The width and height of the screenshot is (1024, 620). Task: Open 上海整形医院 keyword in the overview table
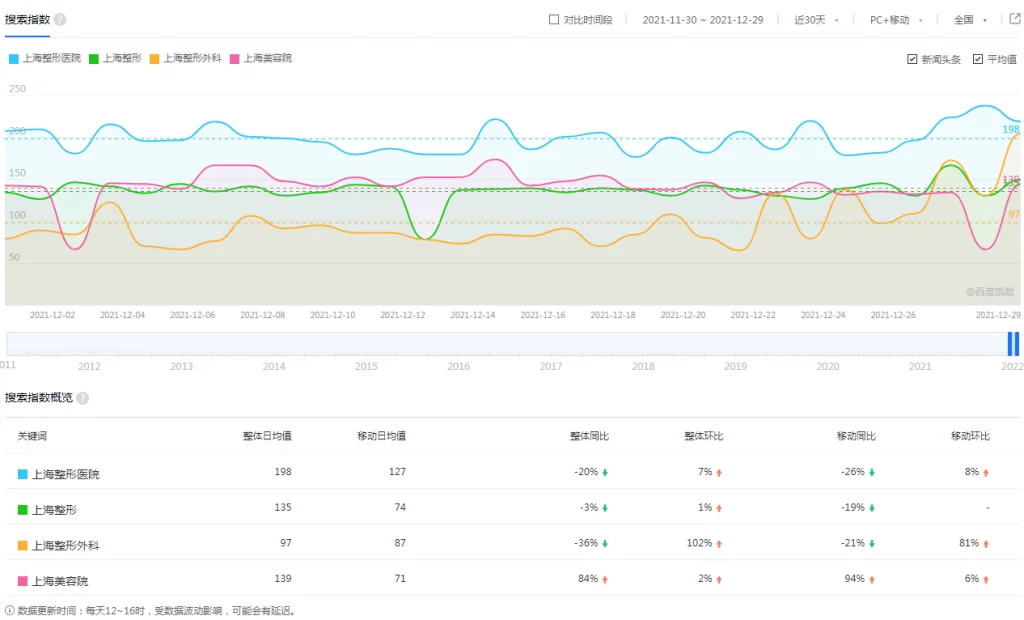(66, 474)
